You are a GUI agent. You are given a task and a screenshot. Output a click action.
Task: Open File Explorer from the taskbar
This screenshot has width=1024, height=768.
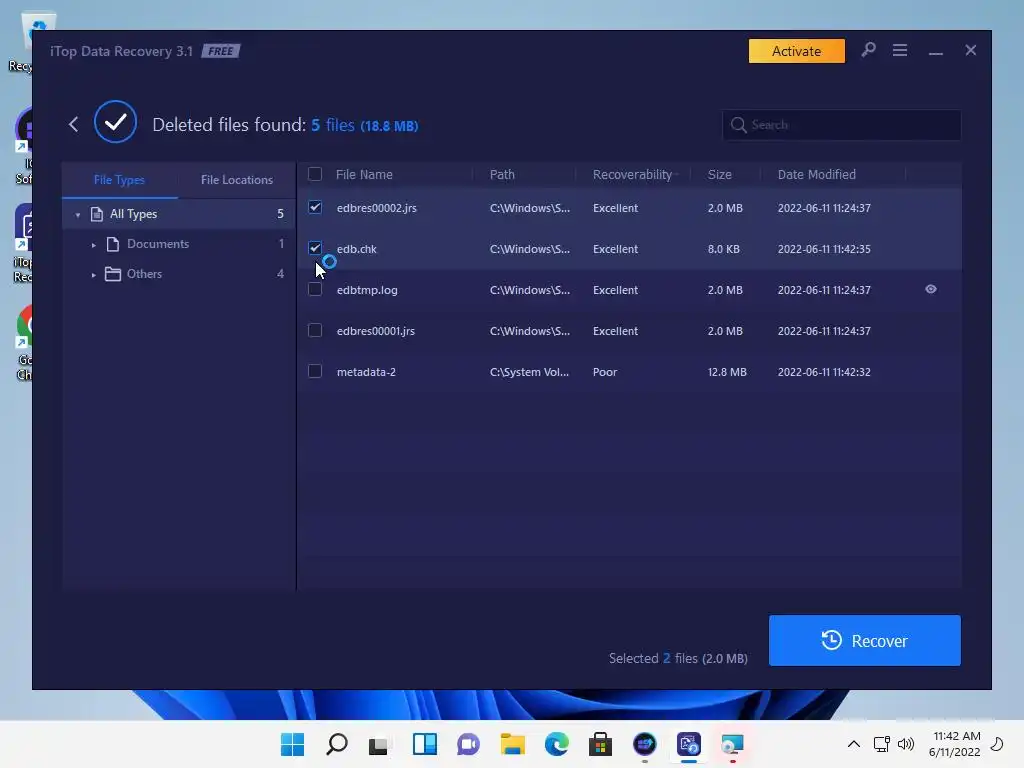513,744
